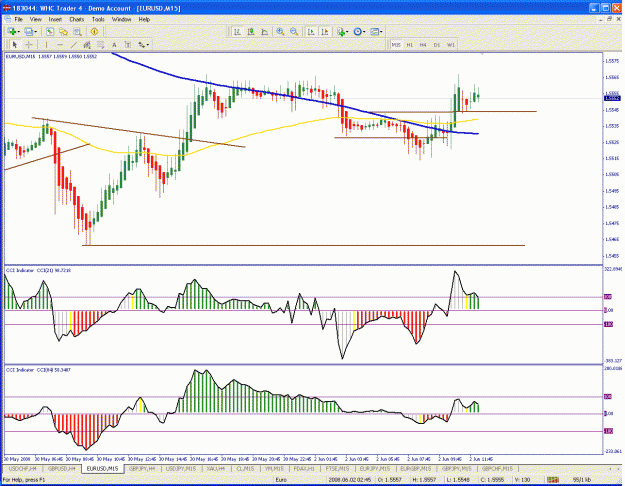Switch to the USDJPY,M15 chart tab

click(181, 468)
